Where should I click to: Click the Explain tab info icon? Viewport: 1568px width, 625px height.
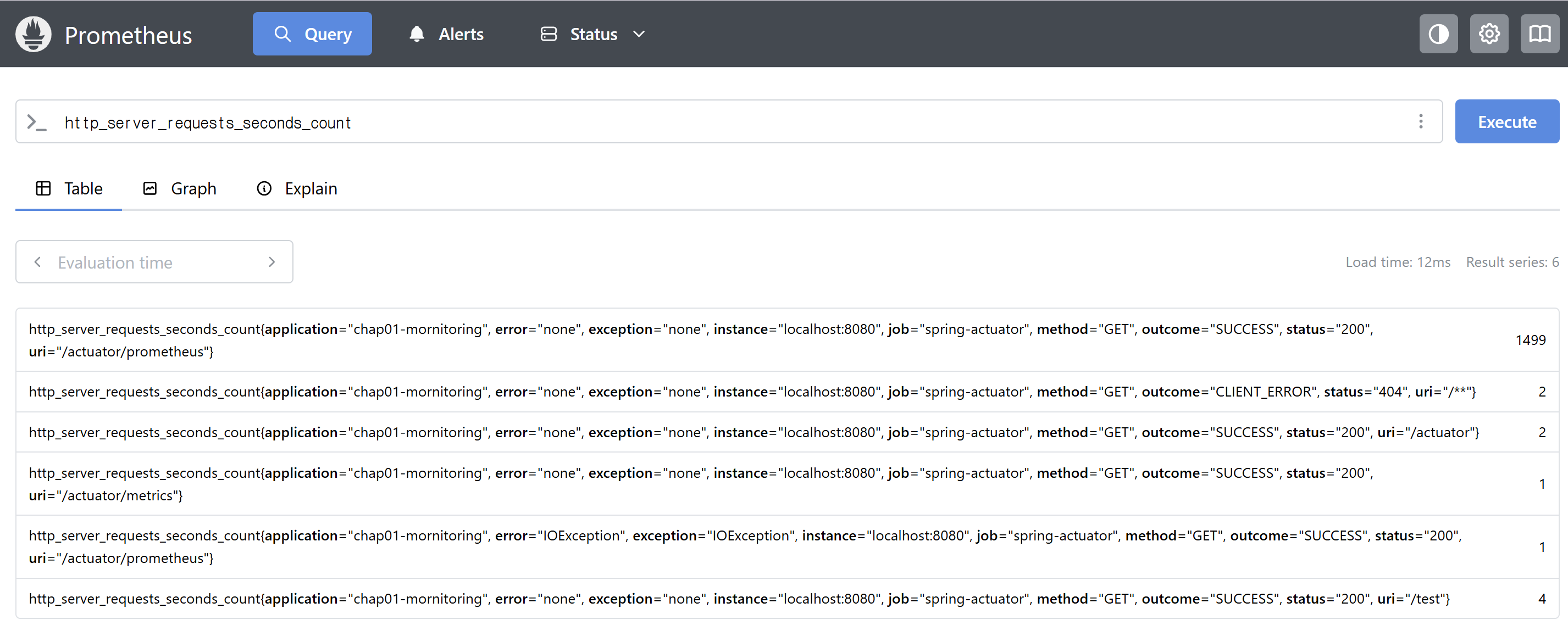[x=264, y=188]
